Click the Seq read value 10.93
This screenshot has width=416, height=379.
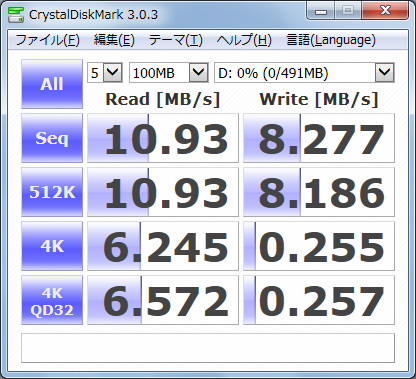click(x=163, y=138)
